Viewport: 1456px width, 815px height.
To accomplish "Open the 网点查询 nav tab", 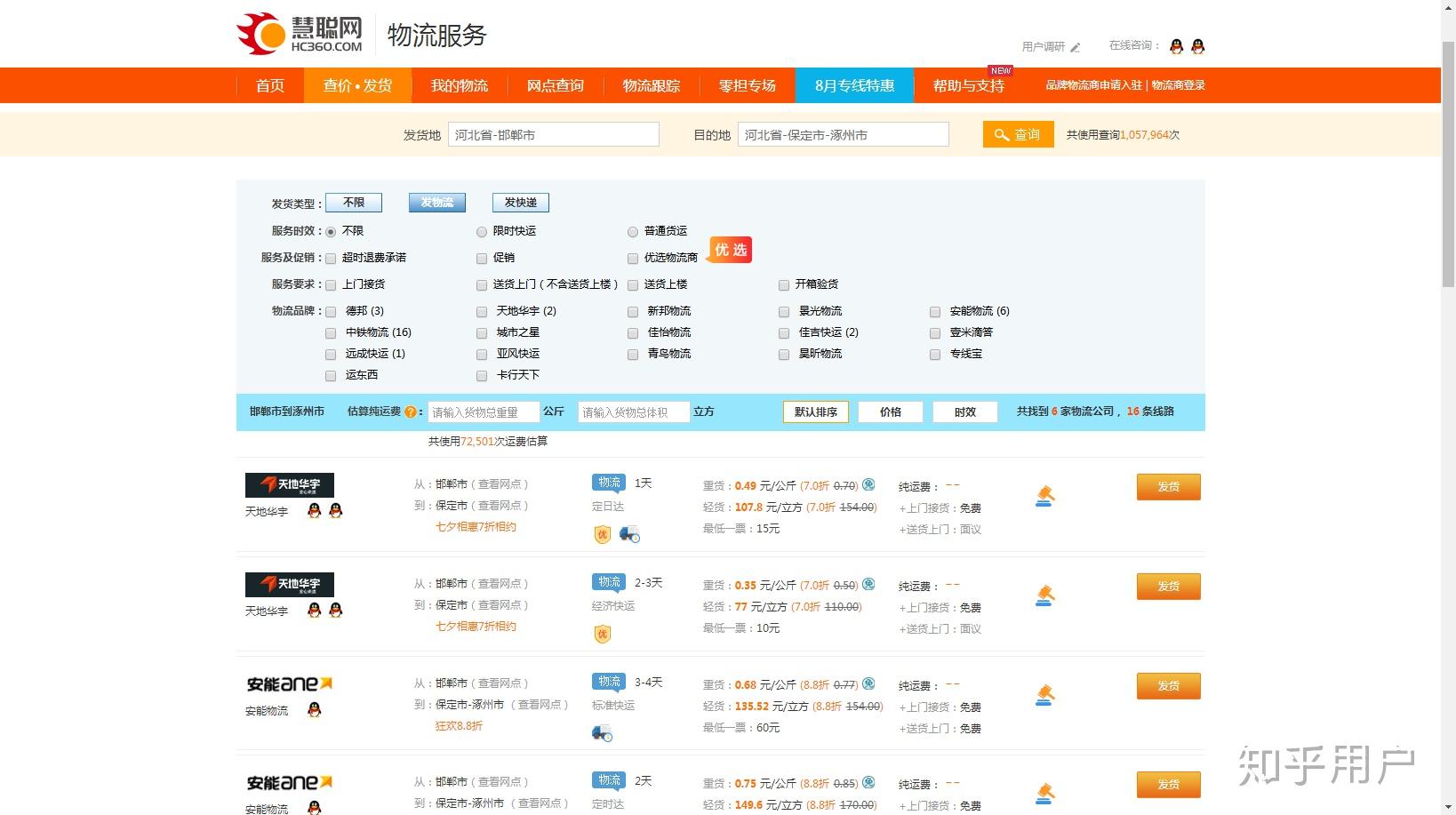I will tap(556, 85).
